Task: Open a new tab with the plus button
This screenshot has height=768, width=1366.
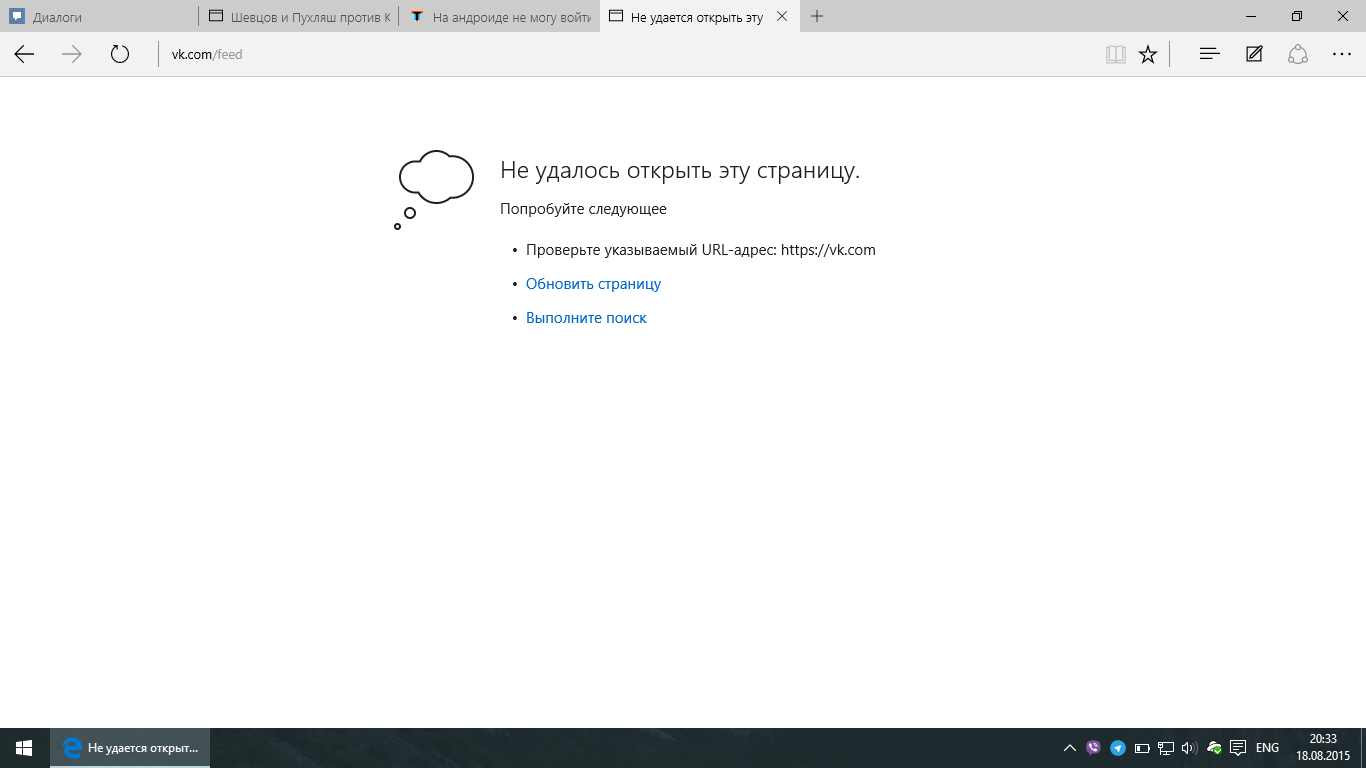Action: tap(817, 16)
